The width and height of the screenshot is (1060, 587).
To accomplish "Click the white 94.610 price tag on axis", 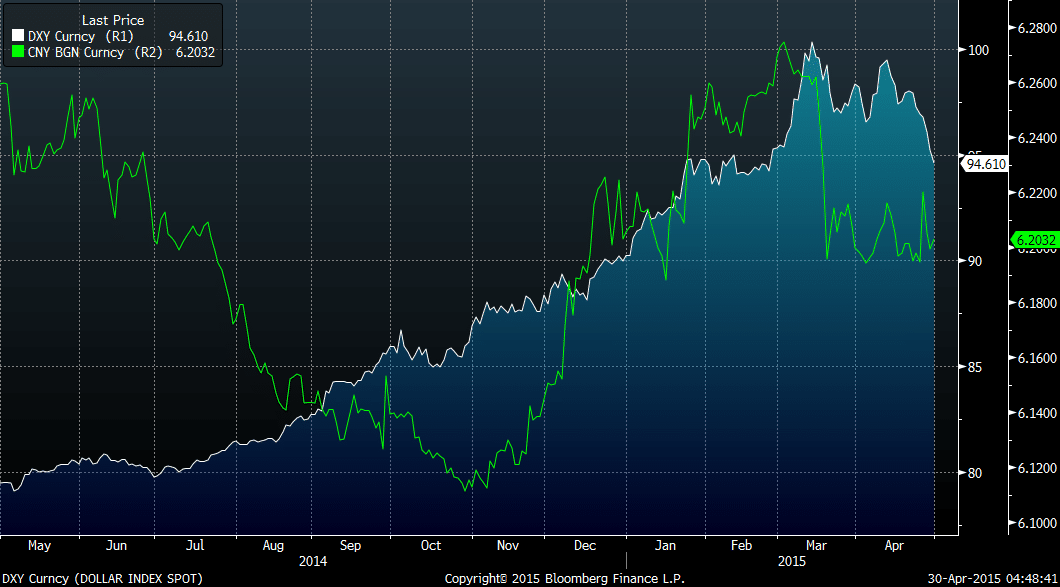I will (x=985, y=164).
